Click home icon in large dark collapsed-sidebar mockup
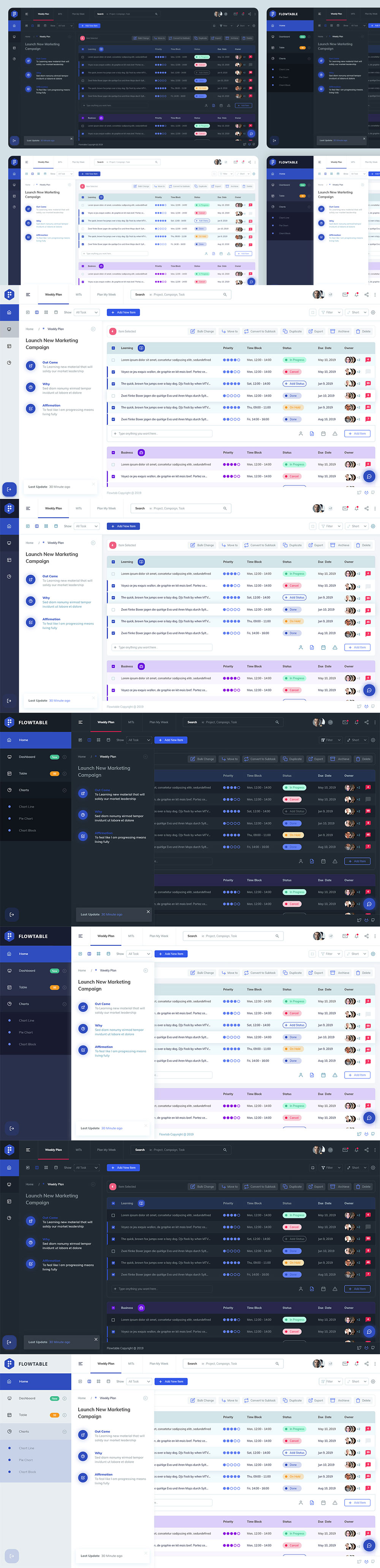The height and width of the screenshot is (1568, 380). coord(8,1167)
